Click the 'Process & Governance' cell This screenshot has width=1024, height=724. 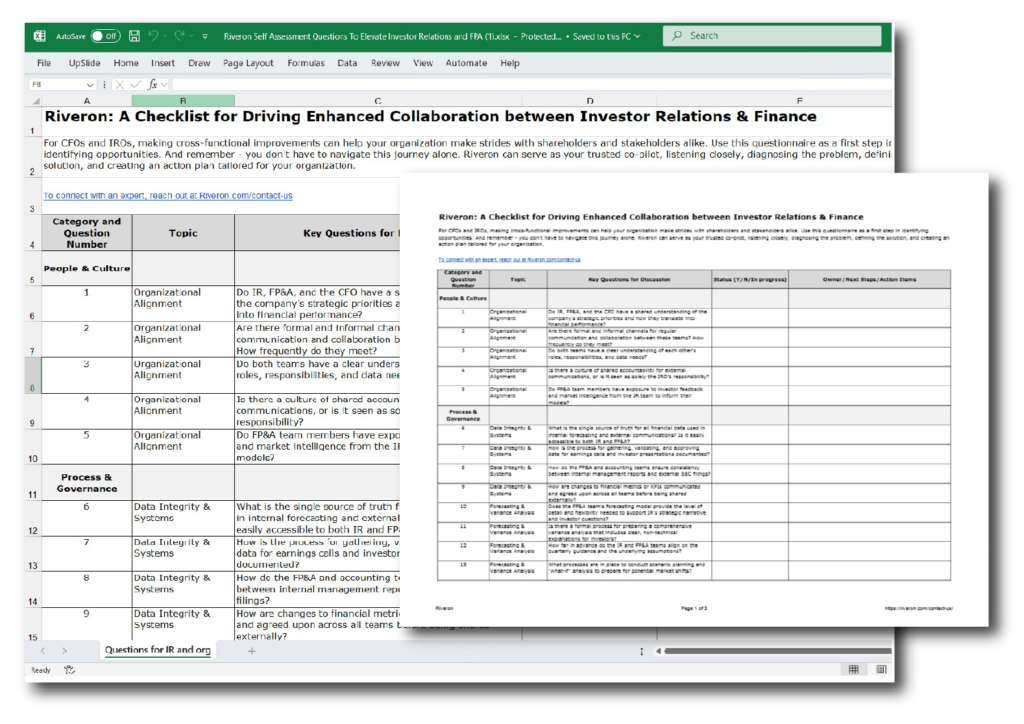(x=87, y=482)
